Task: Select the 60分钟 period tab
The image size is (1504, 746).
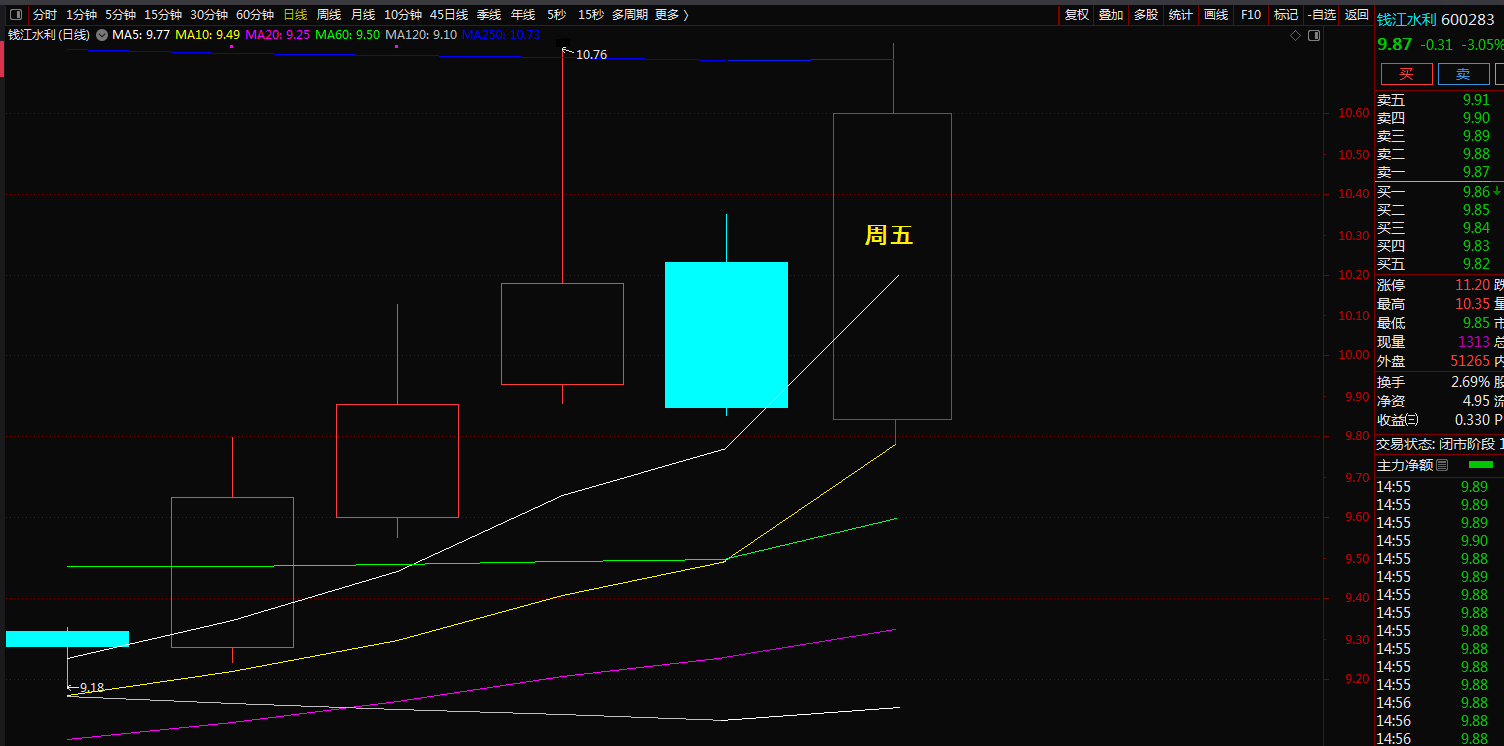Action: tap(255, 15)
